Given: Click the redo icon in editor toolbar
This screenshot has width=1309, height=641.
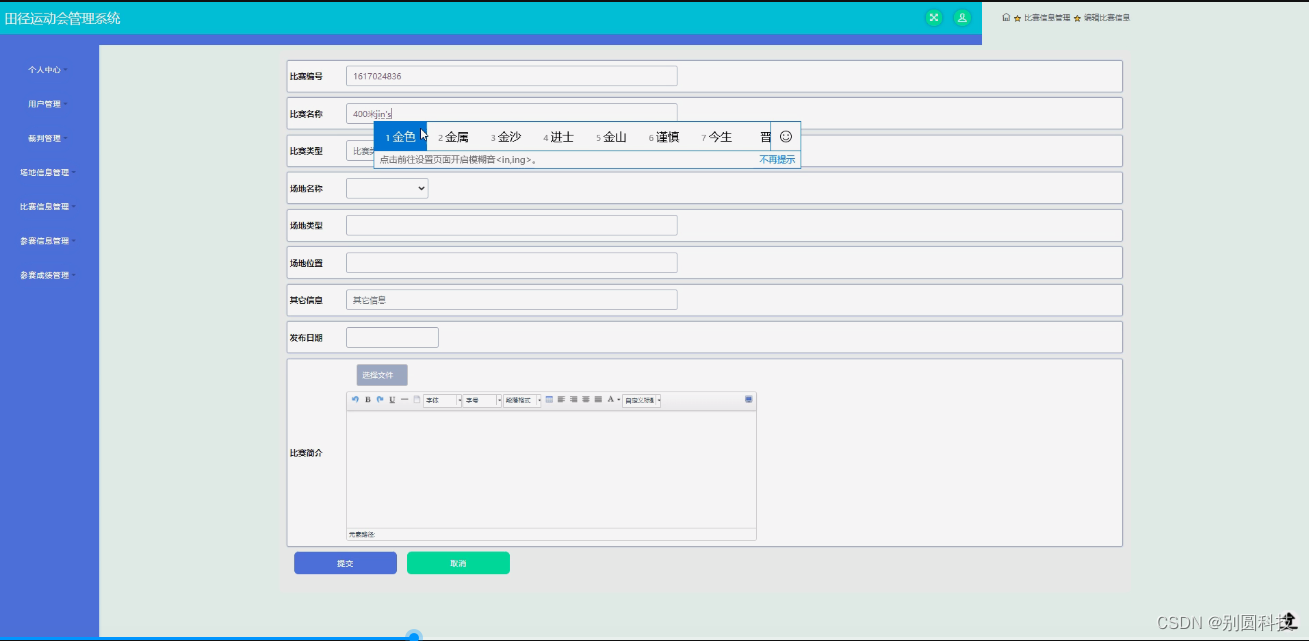Looking at the screenshot, I should pyautogui.click(x=380, y=400).
